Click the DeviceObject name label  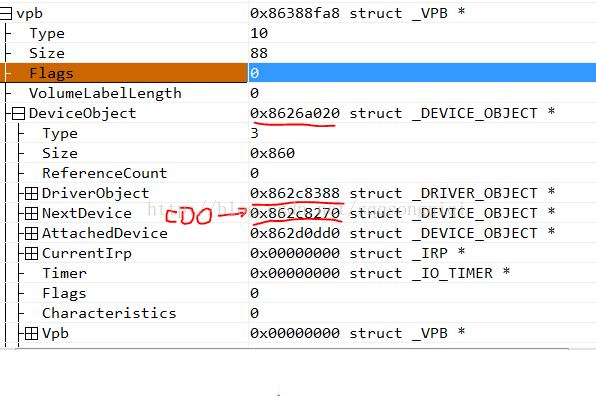click(x=82, y=113)
